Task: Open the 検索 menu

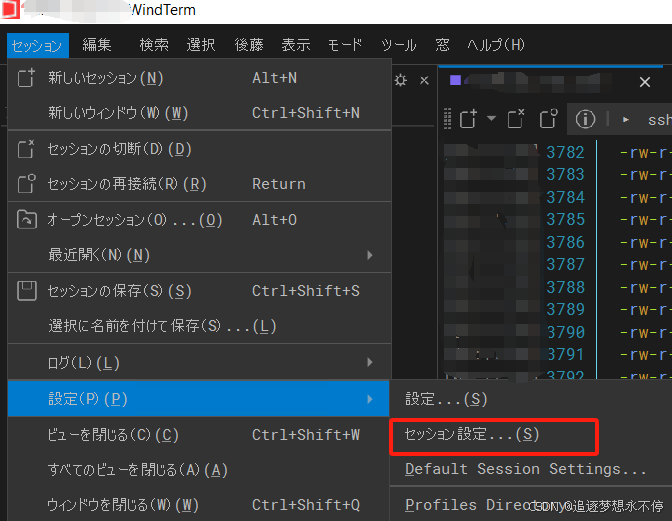Action: (x=154, y=45)
